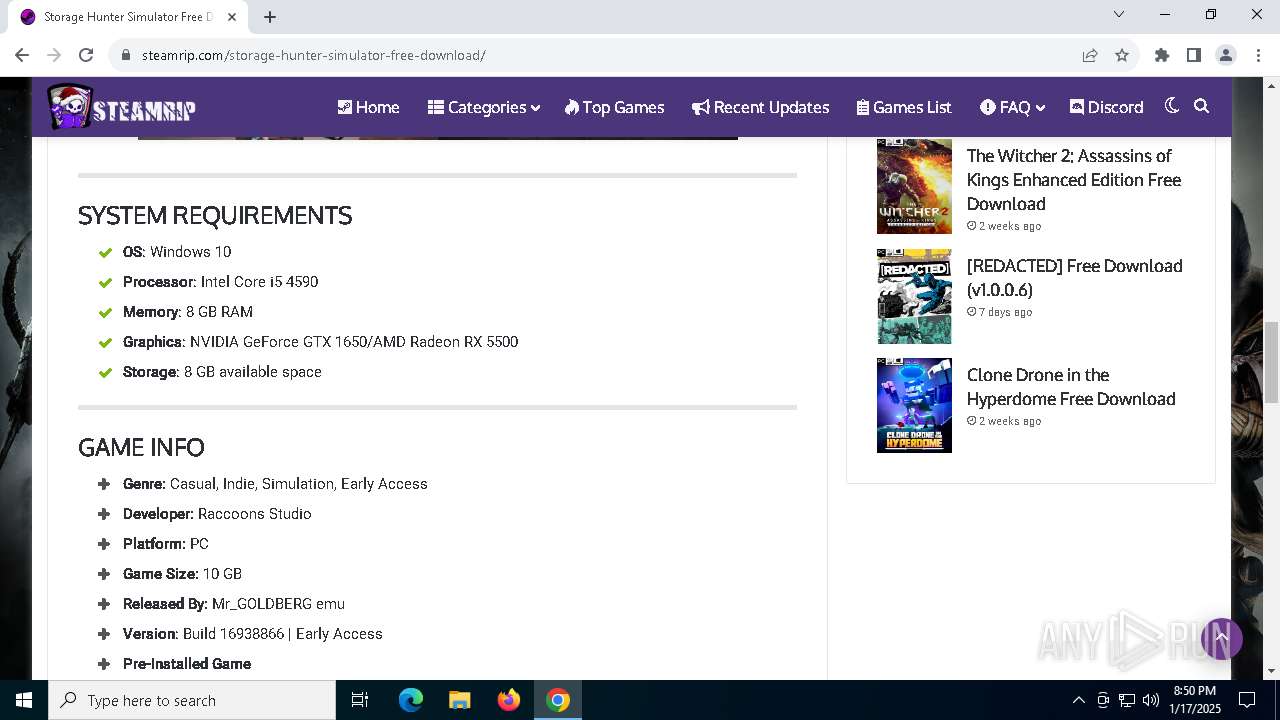Click 'Intel Core i5 4590' processor text
The height and width of the screenshot is (720, 1280).
[259, 282]
